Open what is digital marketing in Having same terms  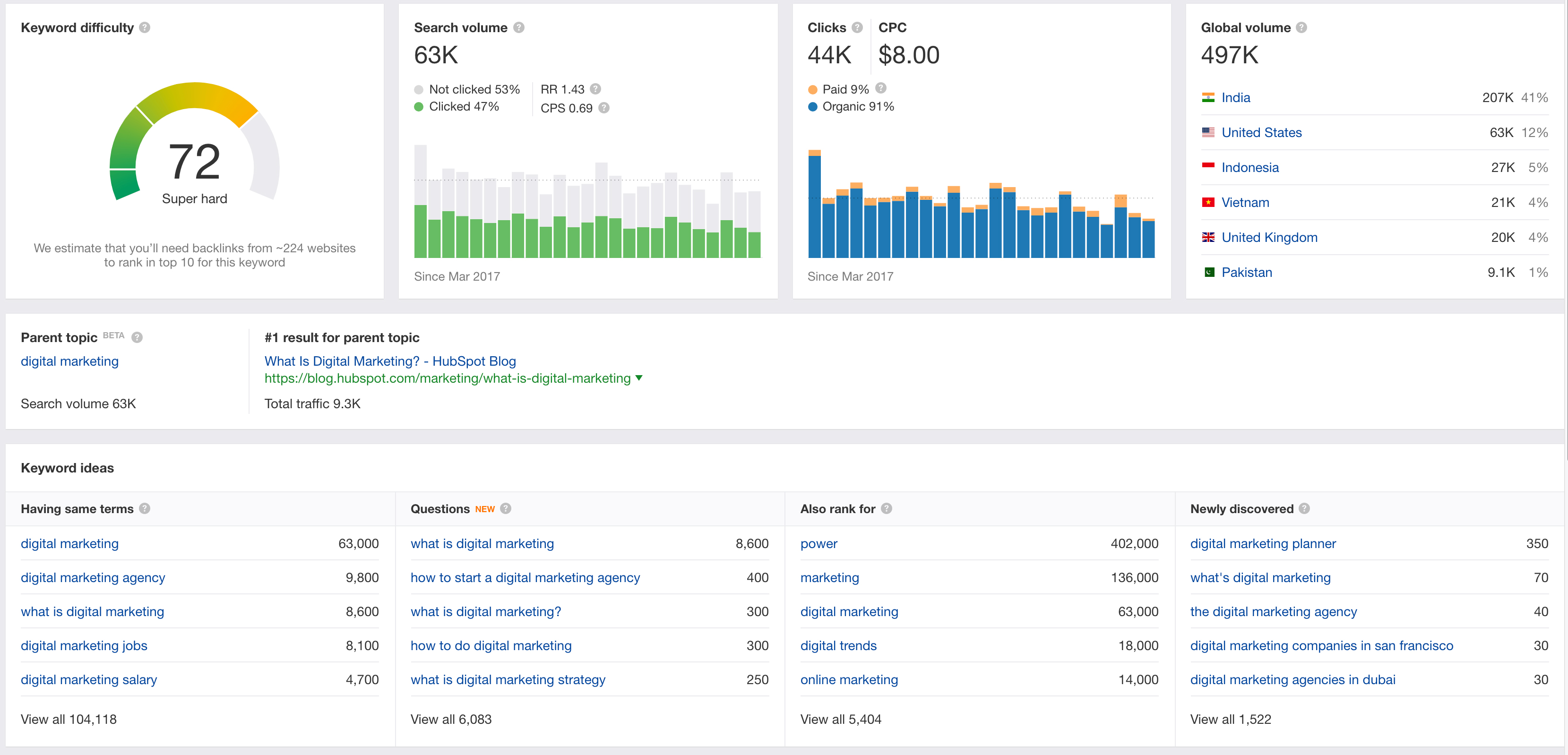coord(93,611)
